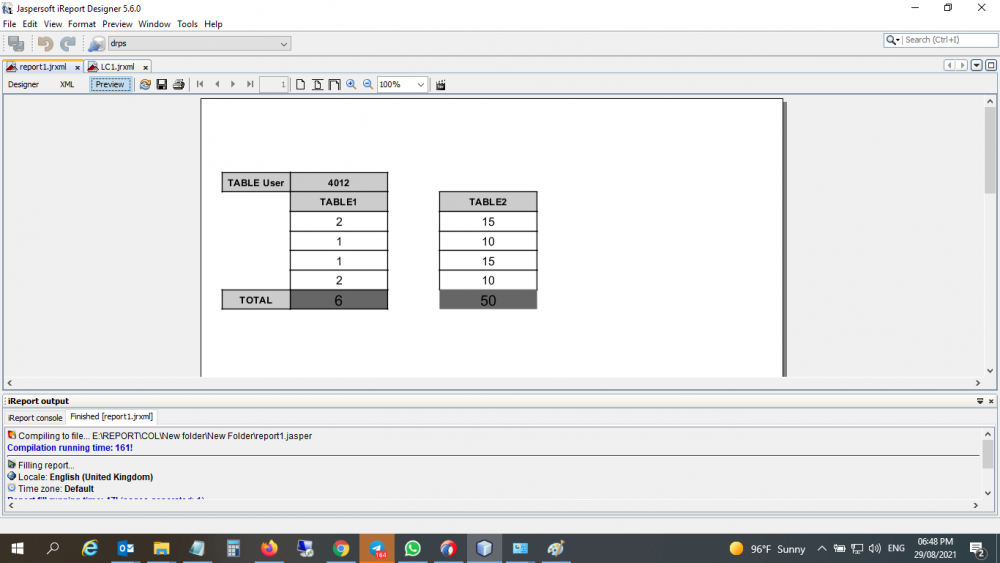Screen dimensions: 1000x563
Task: Open the Format menu
Action: [x=82, y=24]
